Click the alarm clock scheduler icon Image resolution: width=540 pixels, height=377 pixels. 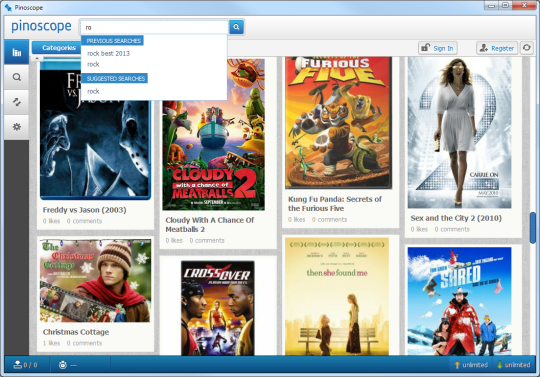63,365
